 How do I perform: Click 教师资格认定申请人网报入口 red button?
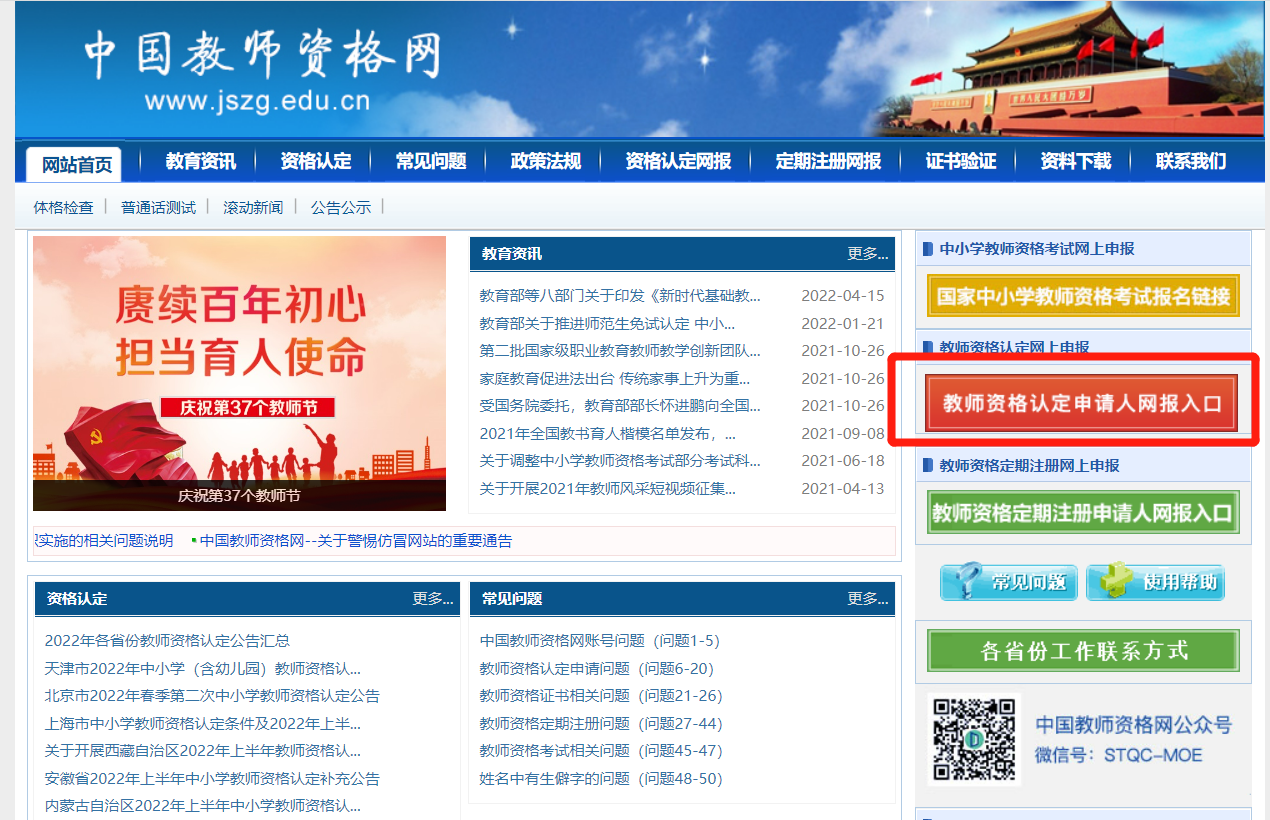pyautogui.click(x=1082, y=403)
